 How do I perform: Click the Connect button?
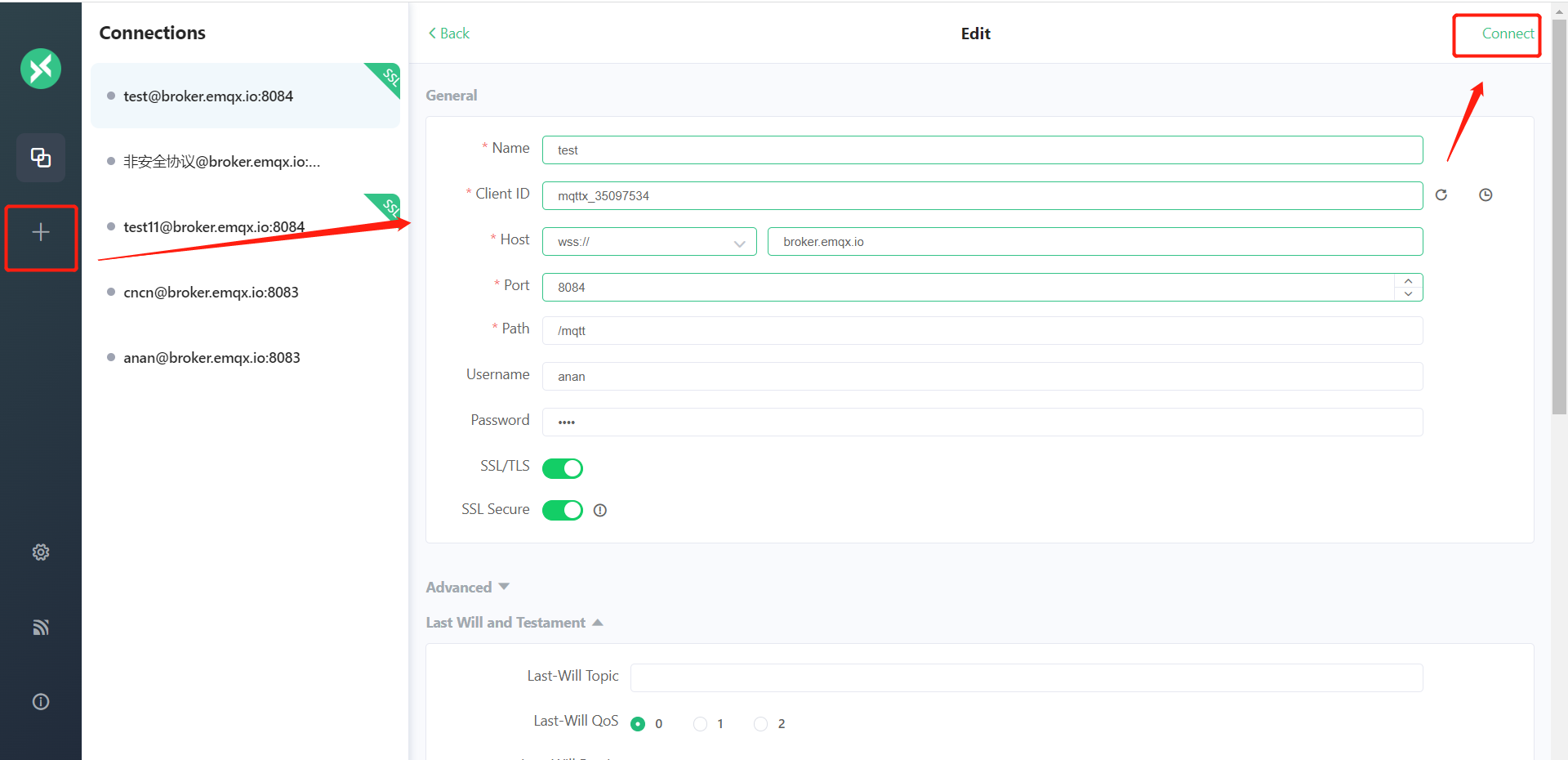[x=1508, y=34]
